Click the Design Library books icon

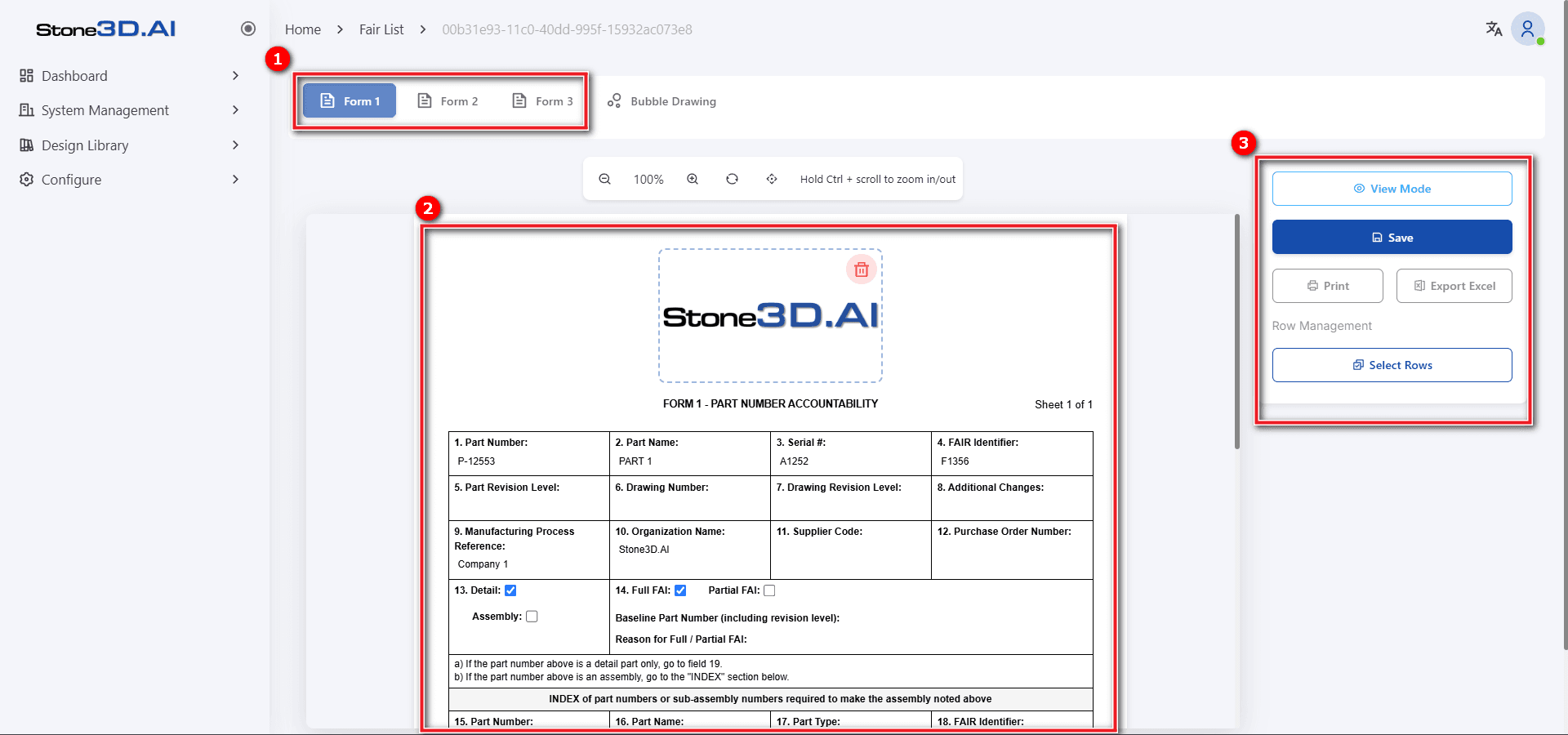(x=26, y=145)
